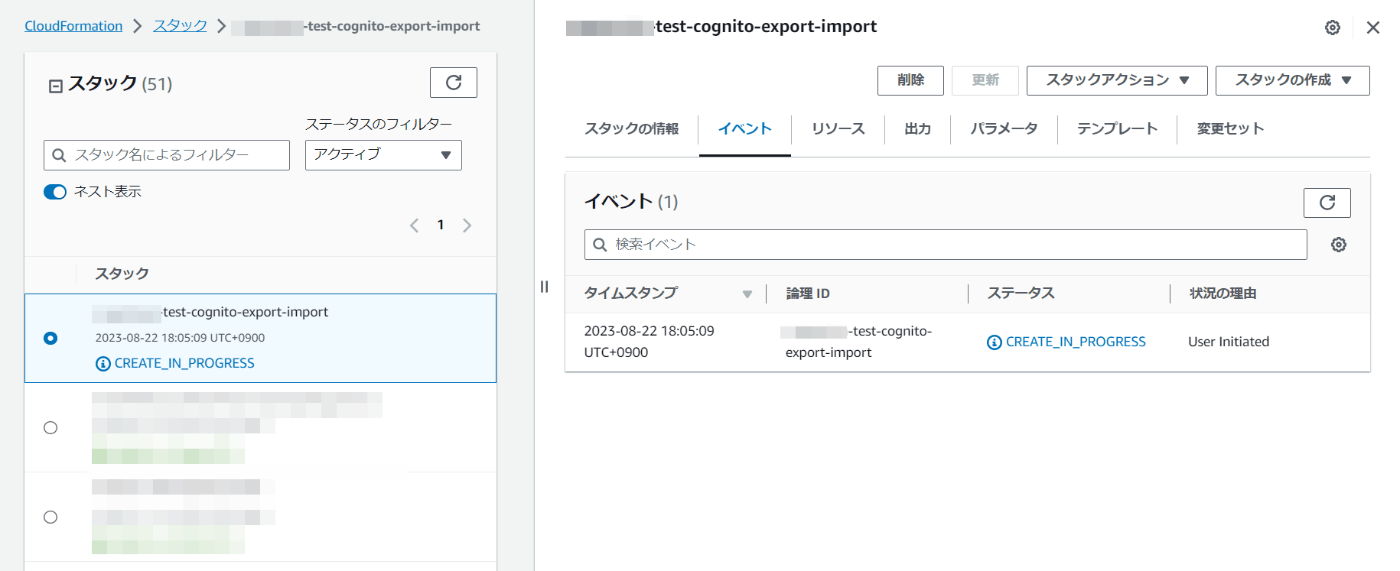Screen dimensions: 1400x571
Task: Refresh the stack list
Action: (453, 83)
